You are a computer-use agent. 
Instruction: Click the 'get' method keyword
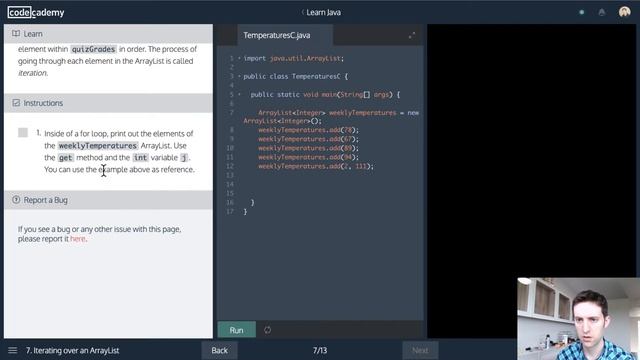click(65, 158)
